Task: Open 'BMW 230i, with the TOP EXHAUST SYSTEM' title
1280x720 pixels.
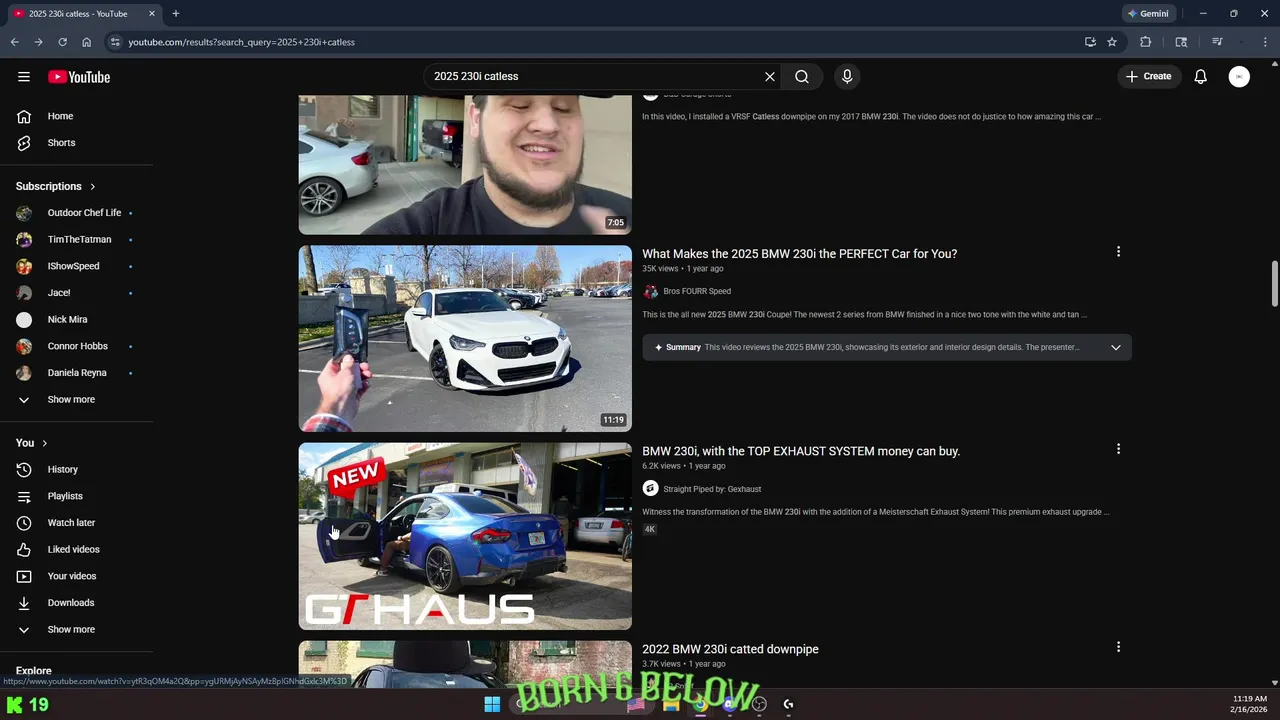Action: (801, 452)
